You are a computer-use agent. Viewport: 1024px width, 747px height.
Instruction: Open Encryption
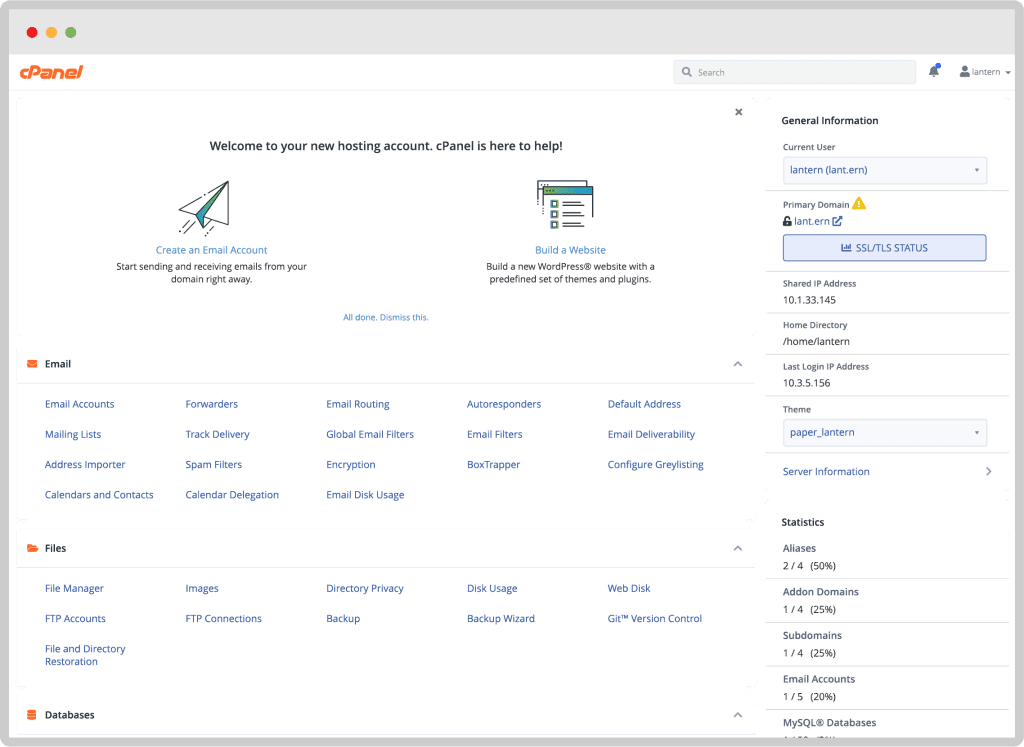[351, 465]
